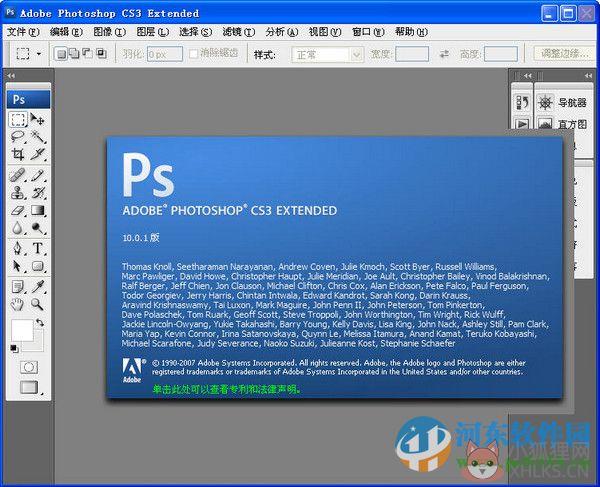Image resolution: width=600 pixels, height=487 pixels.
Task: Click the 高度 height input field
Action: 501,54
